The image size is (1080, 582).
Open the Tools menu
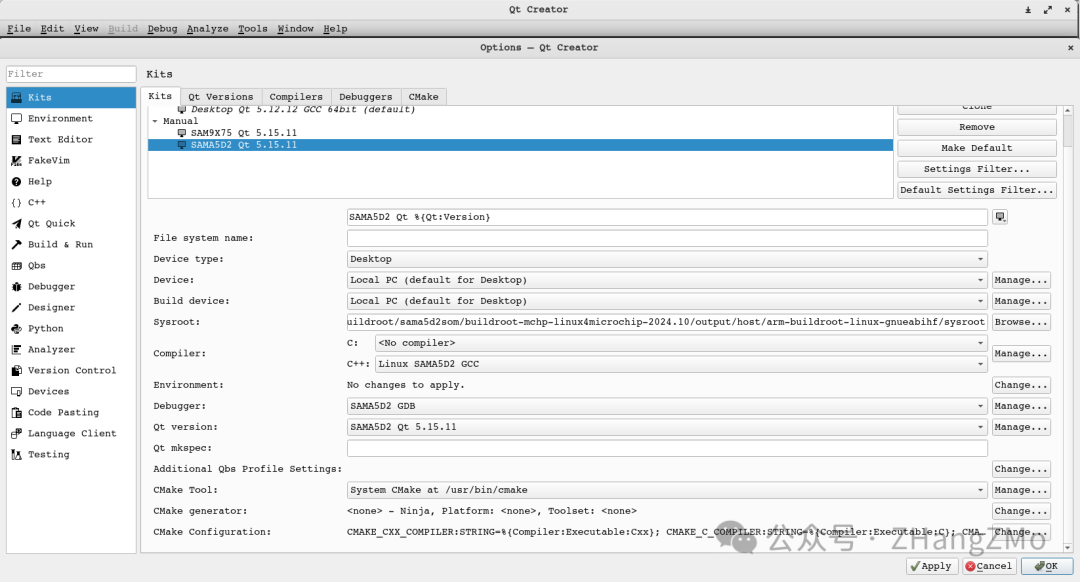point(252,29)
